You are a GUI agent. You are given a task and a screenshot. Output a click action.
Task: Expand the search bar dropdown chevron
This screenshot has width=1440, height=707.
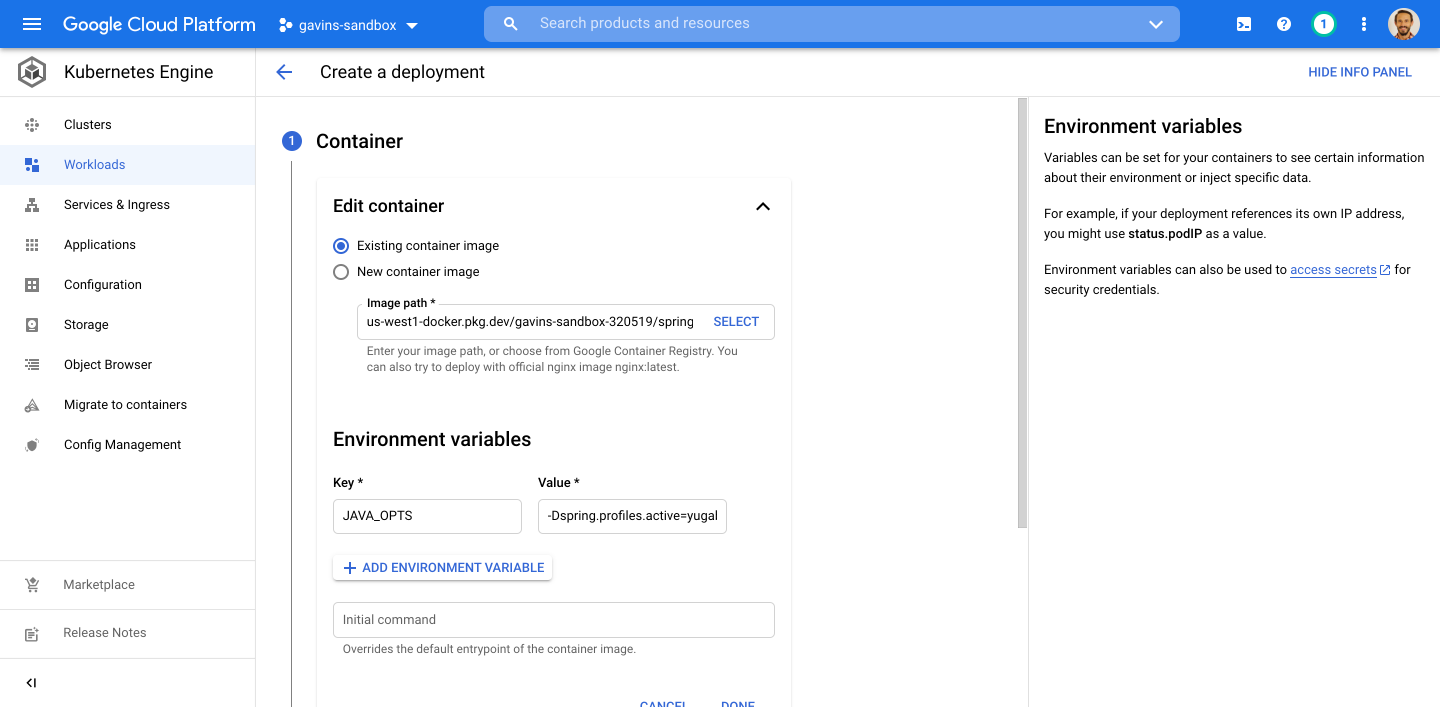click(1155, 24)
